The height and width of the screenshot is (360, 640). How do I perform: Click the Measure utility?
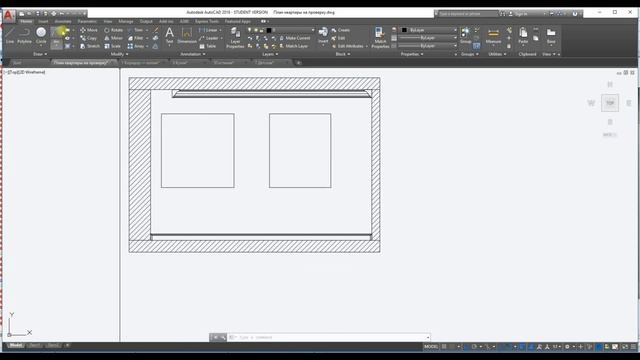click(x=493, y=36)
